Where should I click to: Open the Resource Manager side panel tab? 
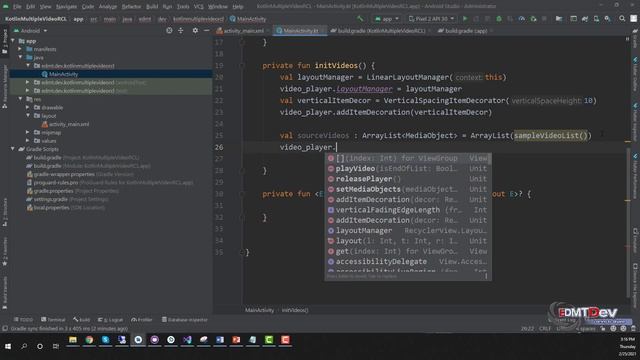coord(4,87)
